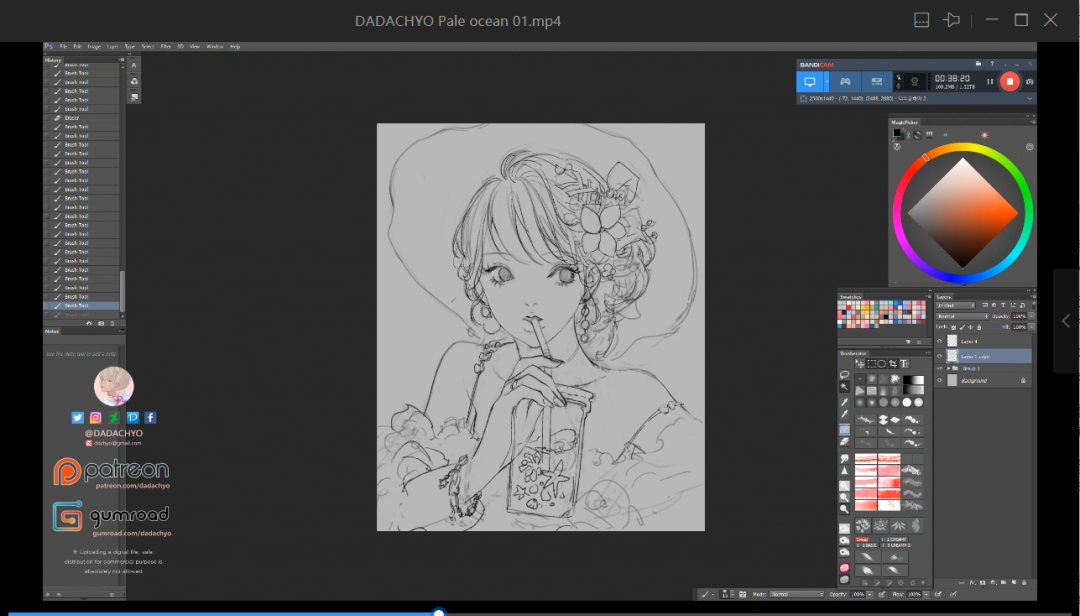Viewport: 1080px width, 616px height.
Task: Select the Magic Wand tool
Action: coord(844,387)
